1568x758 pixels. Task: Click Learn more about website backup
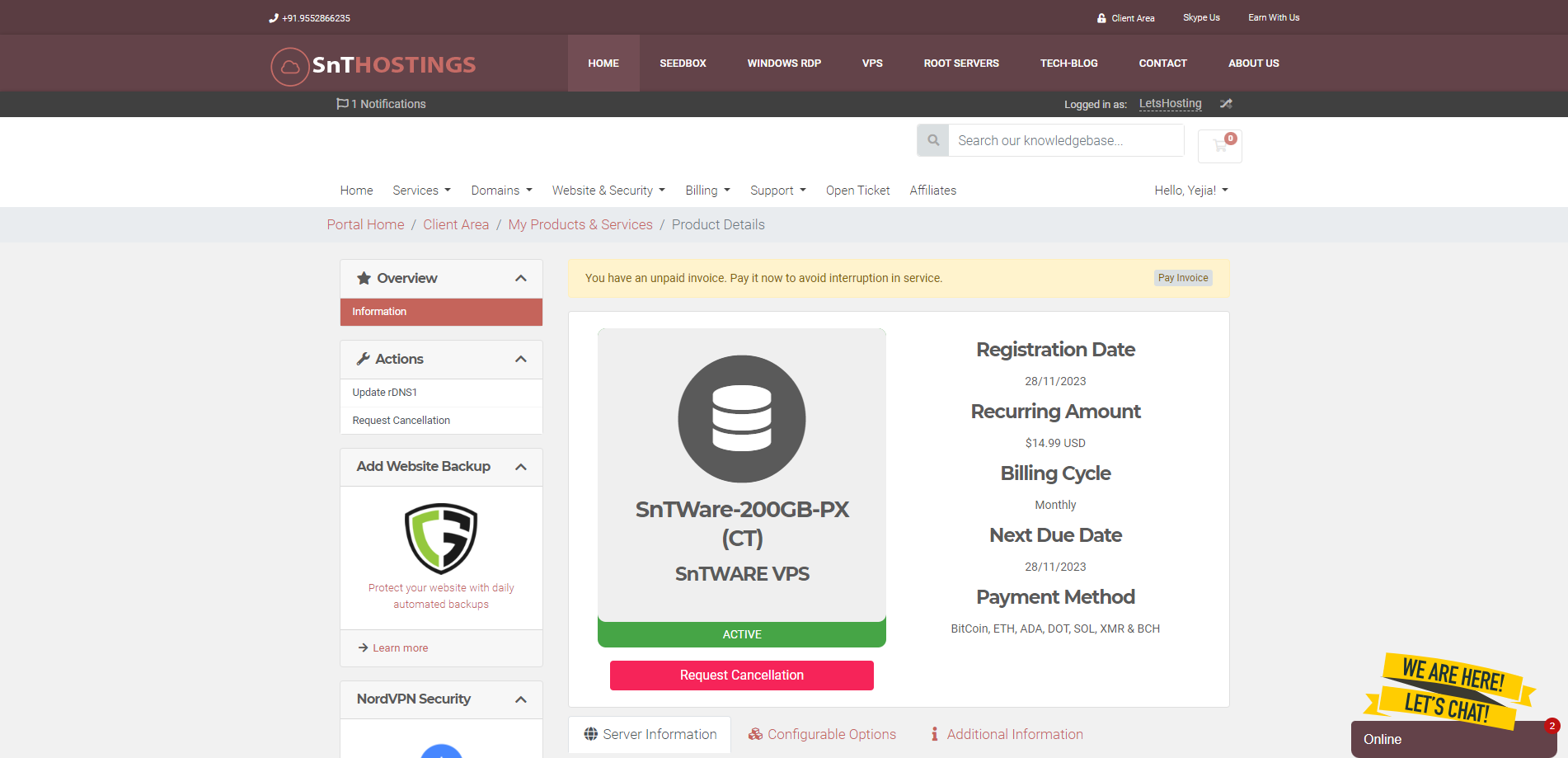coord(400,648)
